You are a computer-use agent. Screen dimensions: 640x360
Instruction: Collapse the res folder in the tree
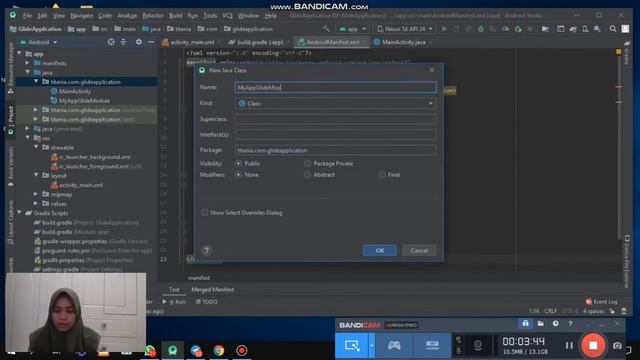click(x=27, y=138)
